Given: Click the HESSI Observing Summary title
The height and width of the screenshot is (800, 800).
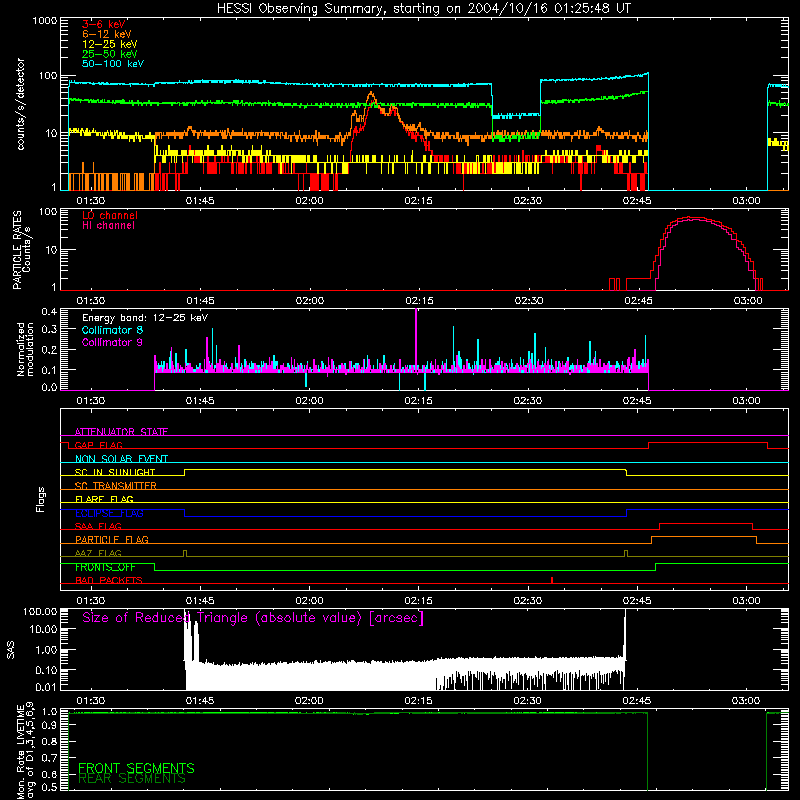Looking at the screenshot, I should [x=424, y=9].
